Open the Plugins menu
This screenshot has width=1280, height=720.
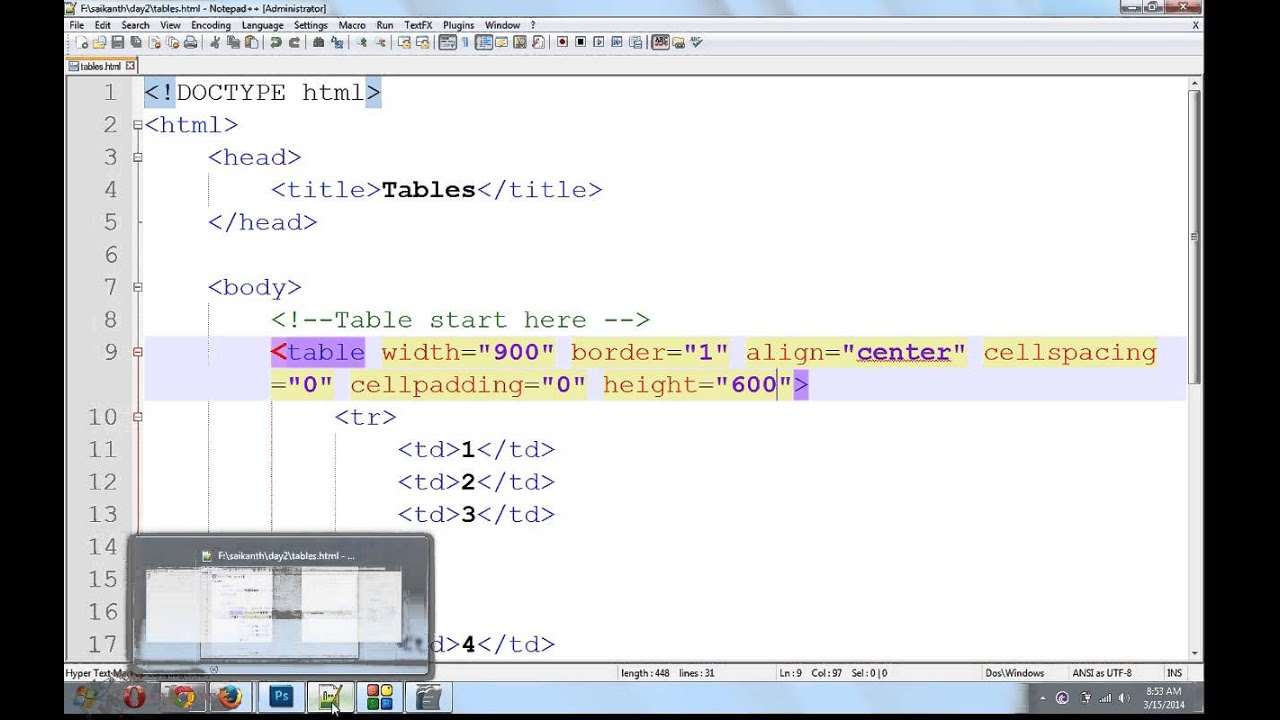458,25
